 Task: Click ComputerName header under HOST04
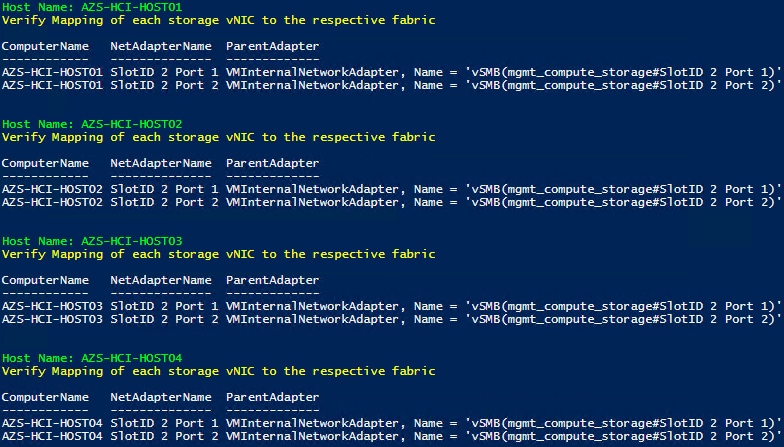pyautogui.click(x=46, y=398)
